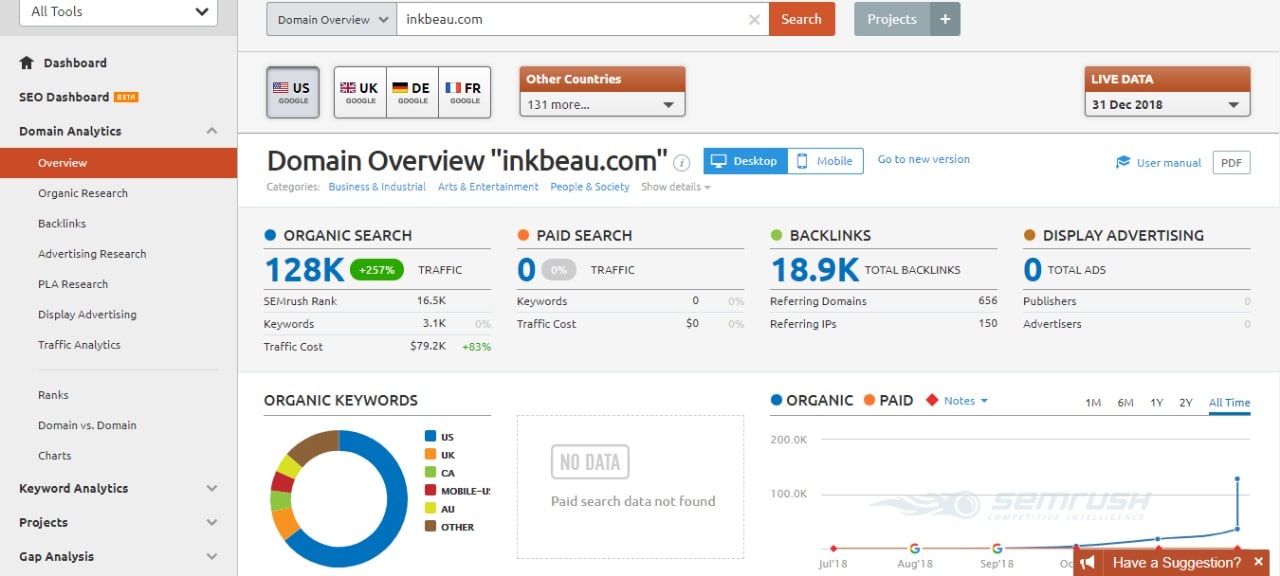The height and width of the screenshot is (576, 1280).
Task: Open PLA Research in sidebar
Action: 73,284
